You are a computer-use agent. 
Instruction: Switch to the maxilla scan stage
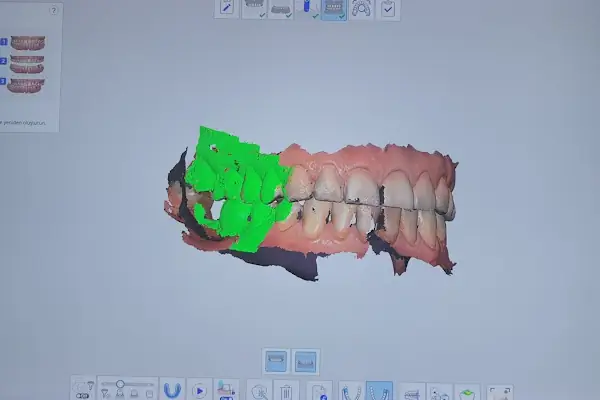click(x=254, y=8)
